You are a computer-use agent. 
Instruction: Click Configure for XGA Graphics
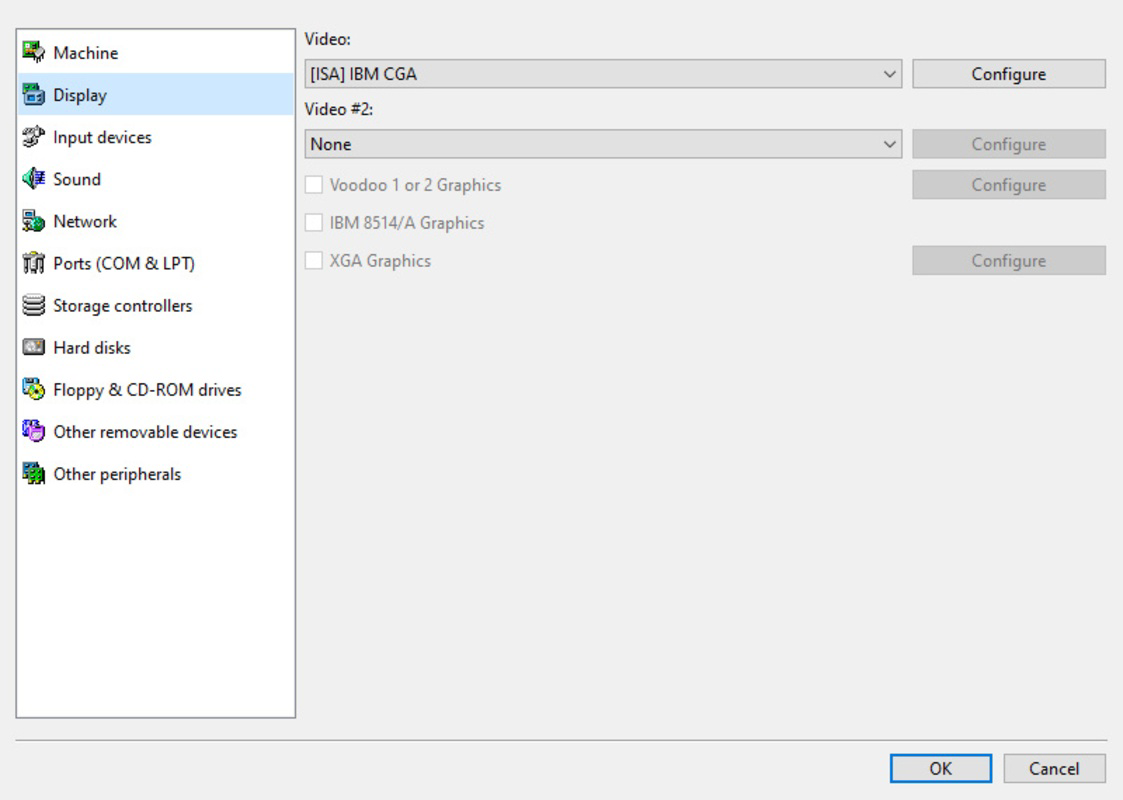click(x=1008, y=261)
